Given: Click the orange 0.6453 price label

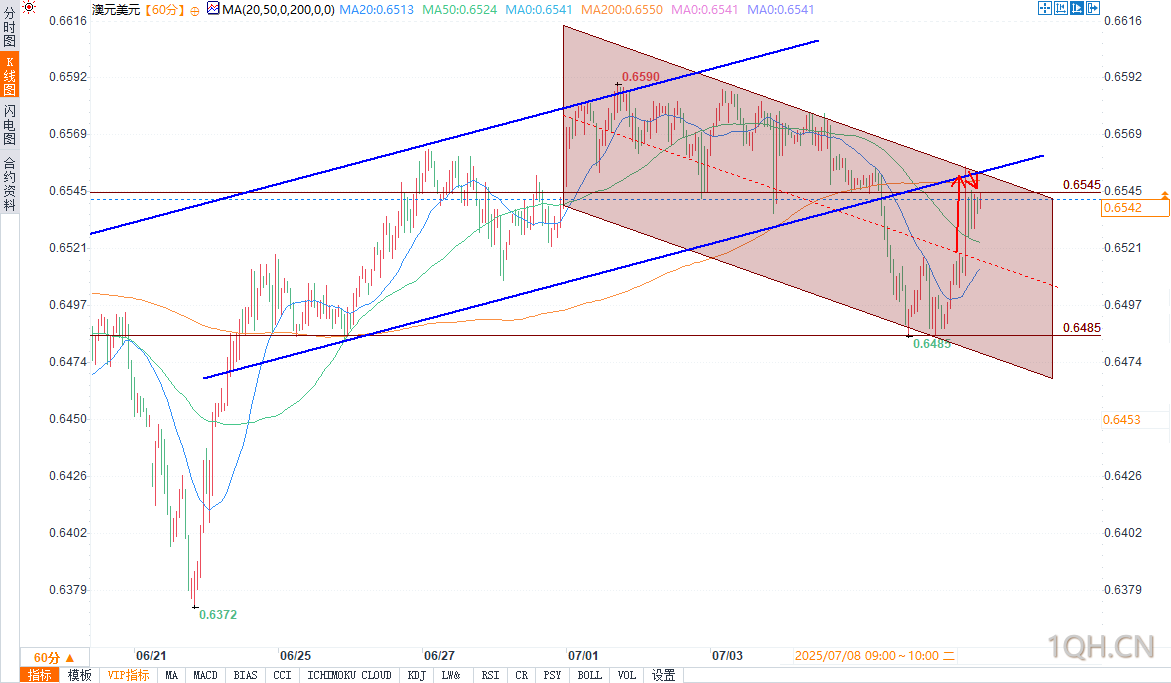Looking at the screenshot, I should coord(1122,420).
